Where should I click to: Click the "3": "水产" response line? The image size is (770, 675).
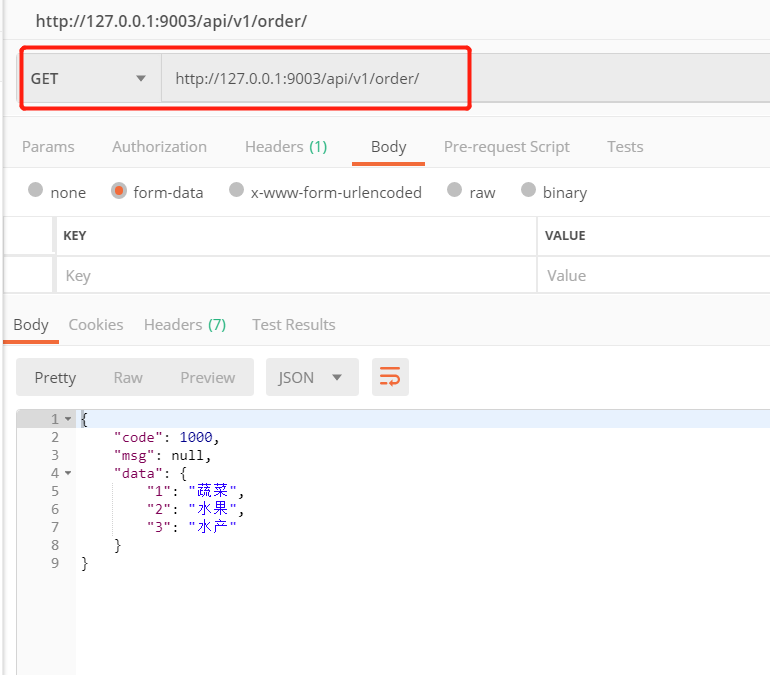(192, 527)
